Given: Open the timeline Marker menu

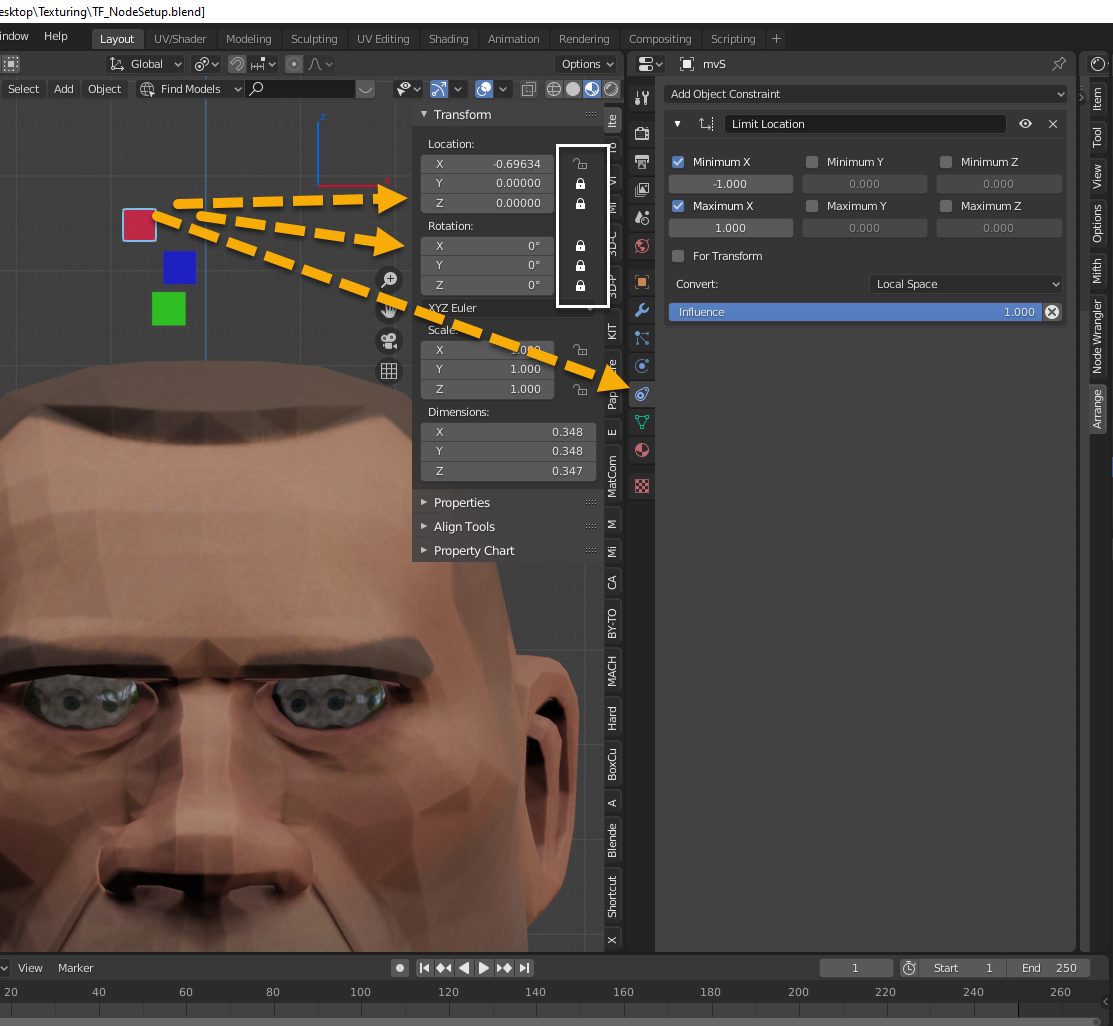Looking at the screenshot, I should tap(75, 968).
